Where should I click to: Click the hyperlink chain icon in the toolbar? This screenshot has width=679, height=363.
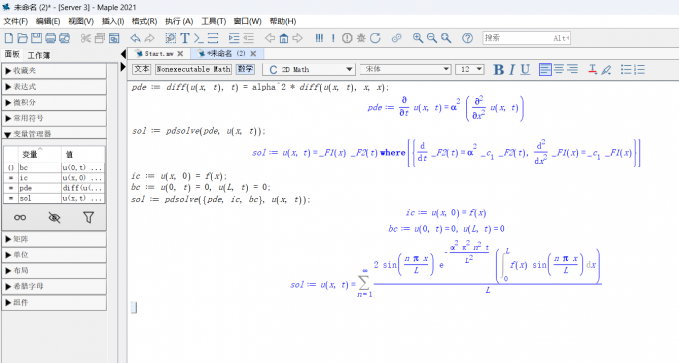click(x=396, y=38)
